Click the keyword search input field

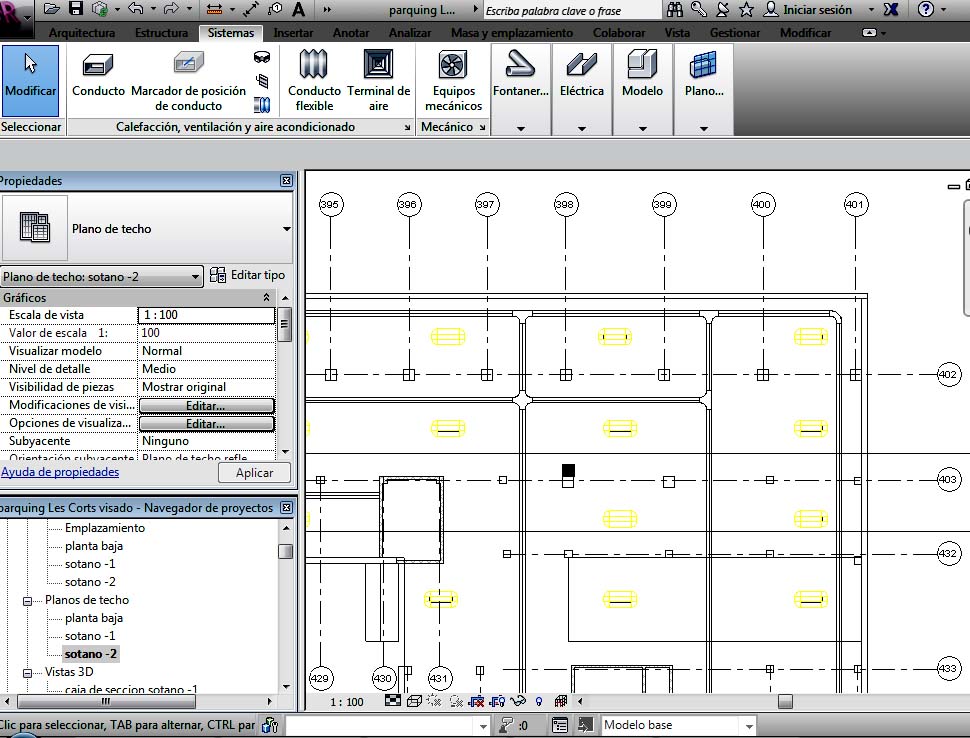(x=570, y=10)
